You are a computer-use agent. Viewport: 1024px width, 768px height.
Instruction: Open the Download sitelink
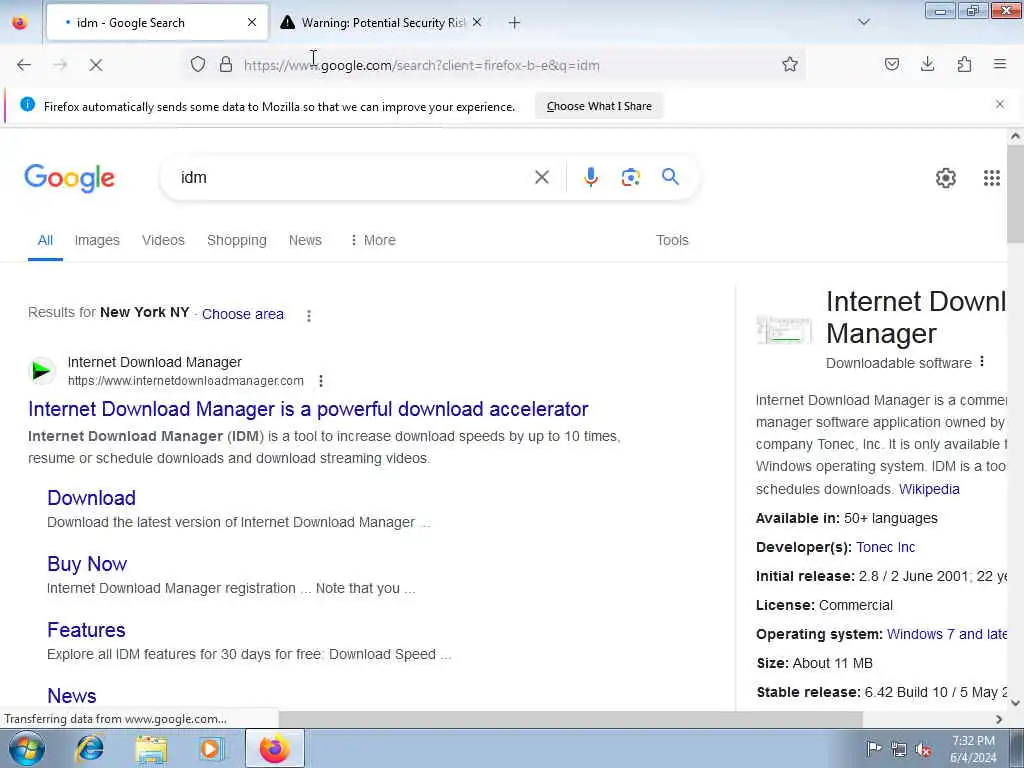coord(91,498)
